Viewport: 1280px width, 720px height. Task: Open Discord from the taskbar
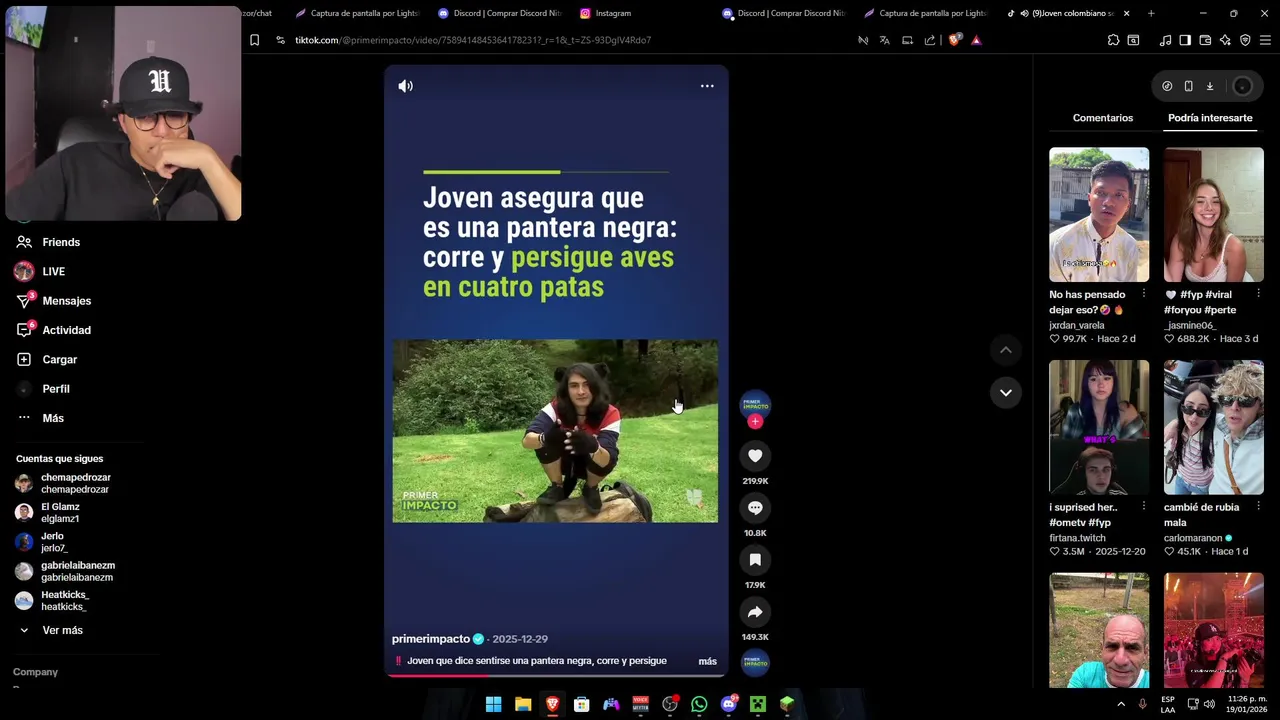[729, 704]
